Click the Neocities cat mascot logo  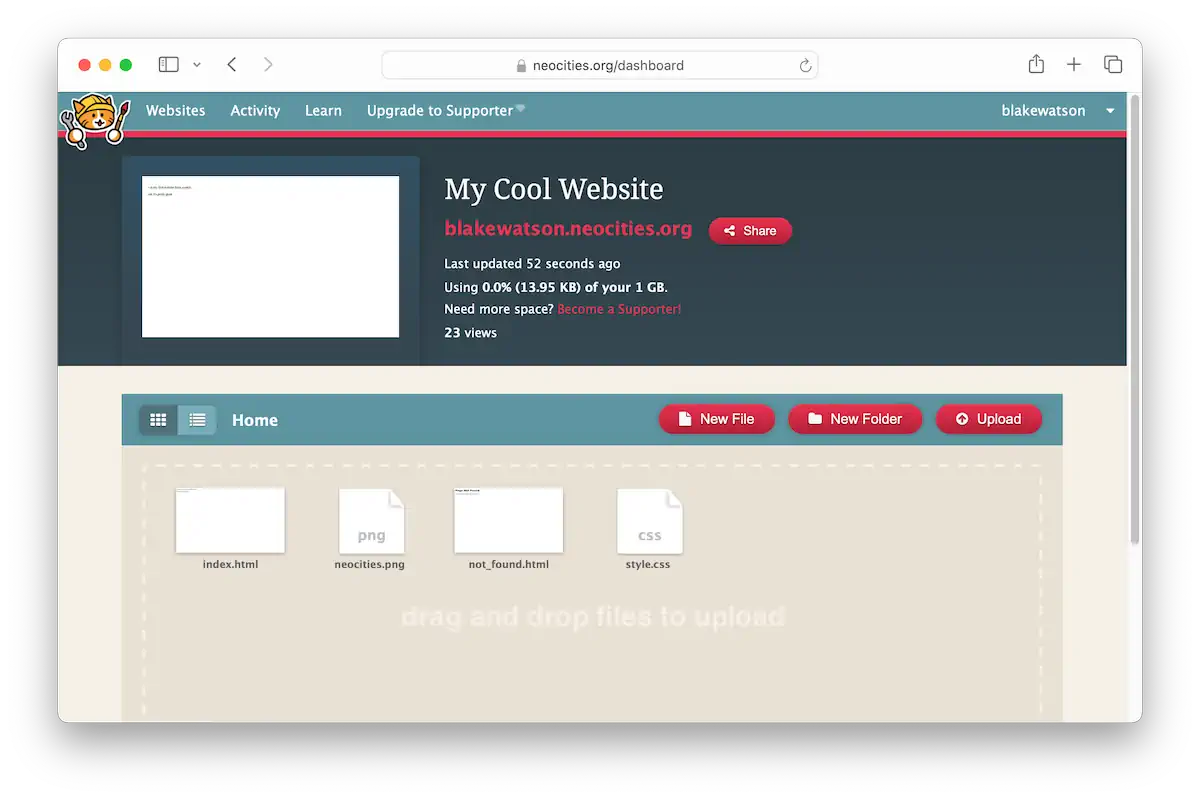coord(93,119)
